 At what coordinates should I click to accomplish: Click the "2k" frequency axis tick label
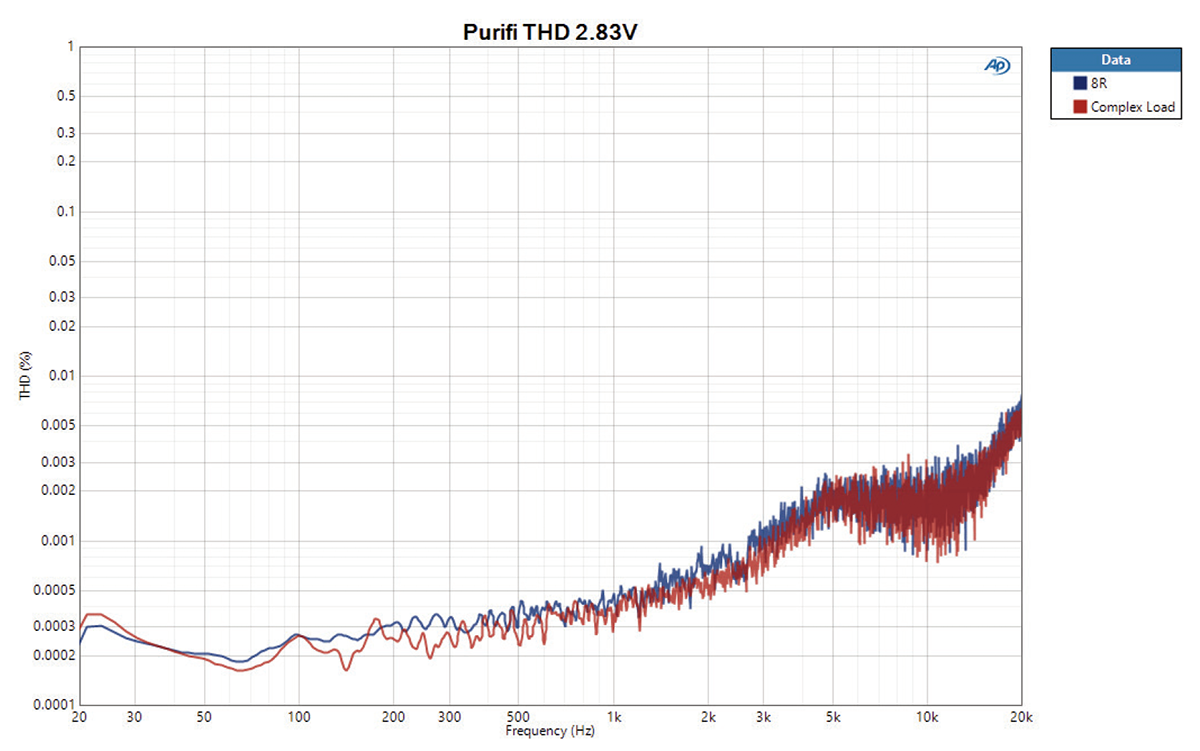click(x=708, y=717)
